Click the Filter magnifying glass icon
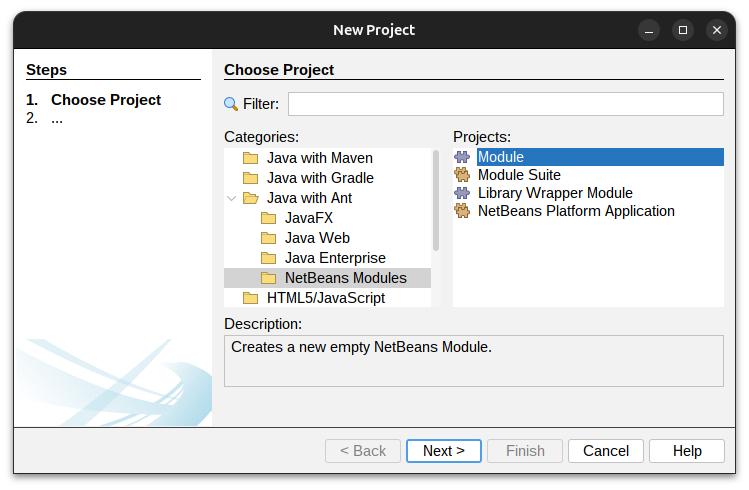 pyautogui.click(x=231, y=104)
